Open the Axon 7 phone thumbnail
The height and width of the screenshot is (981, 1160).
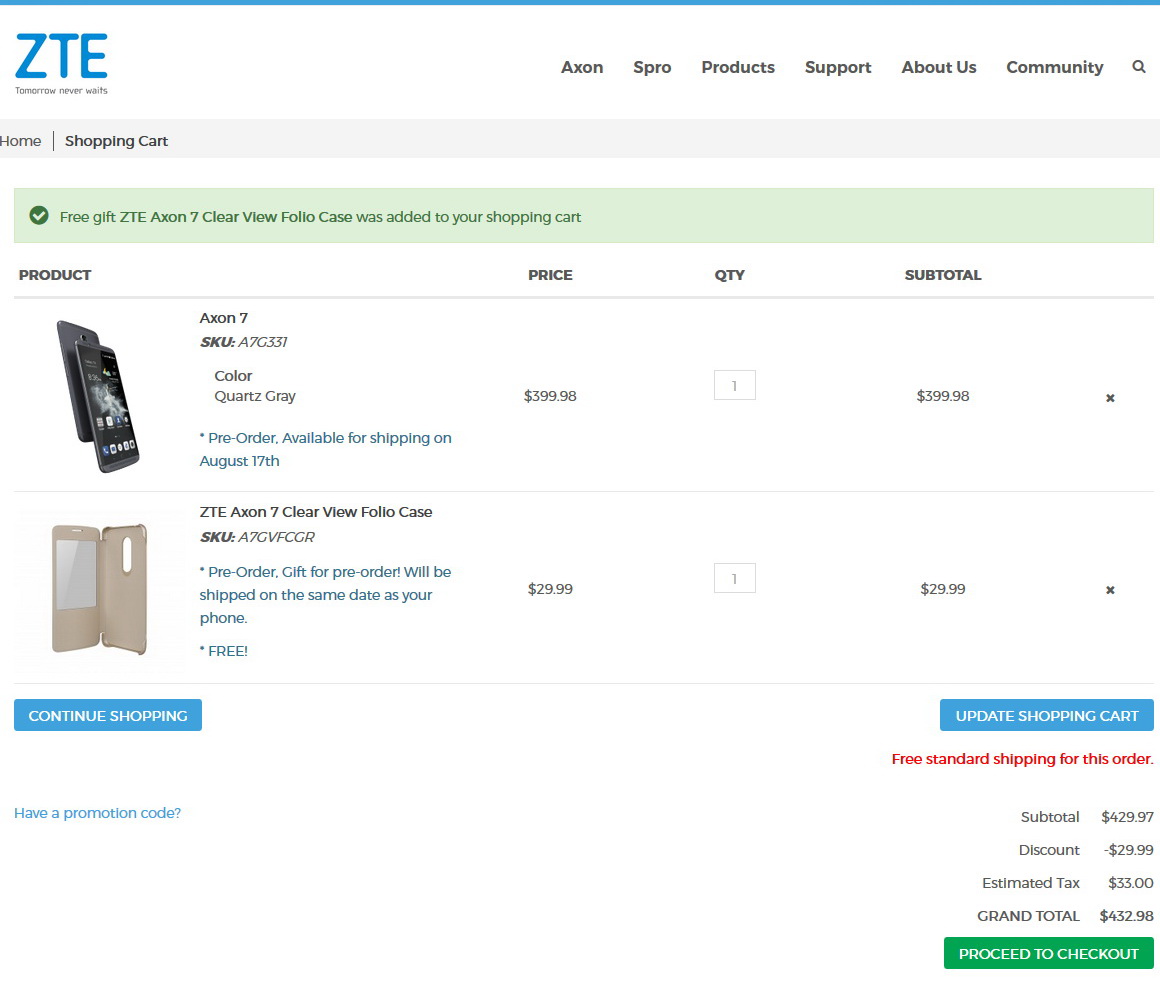coord(99,396)
